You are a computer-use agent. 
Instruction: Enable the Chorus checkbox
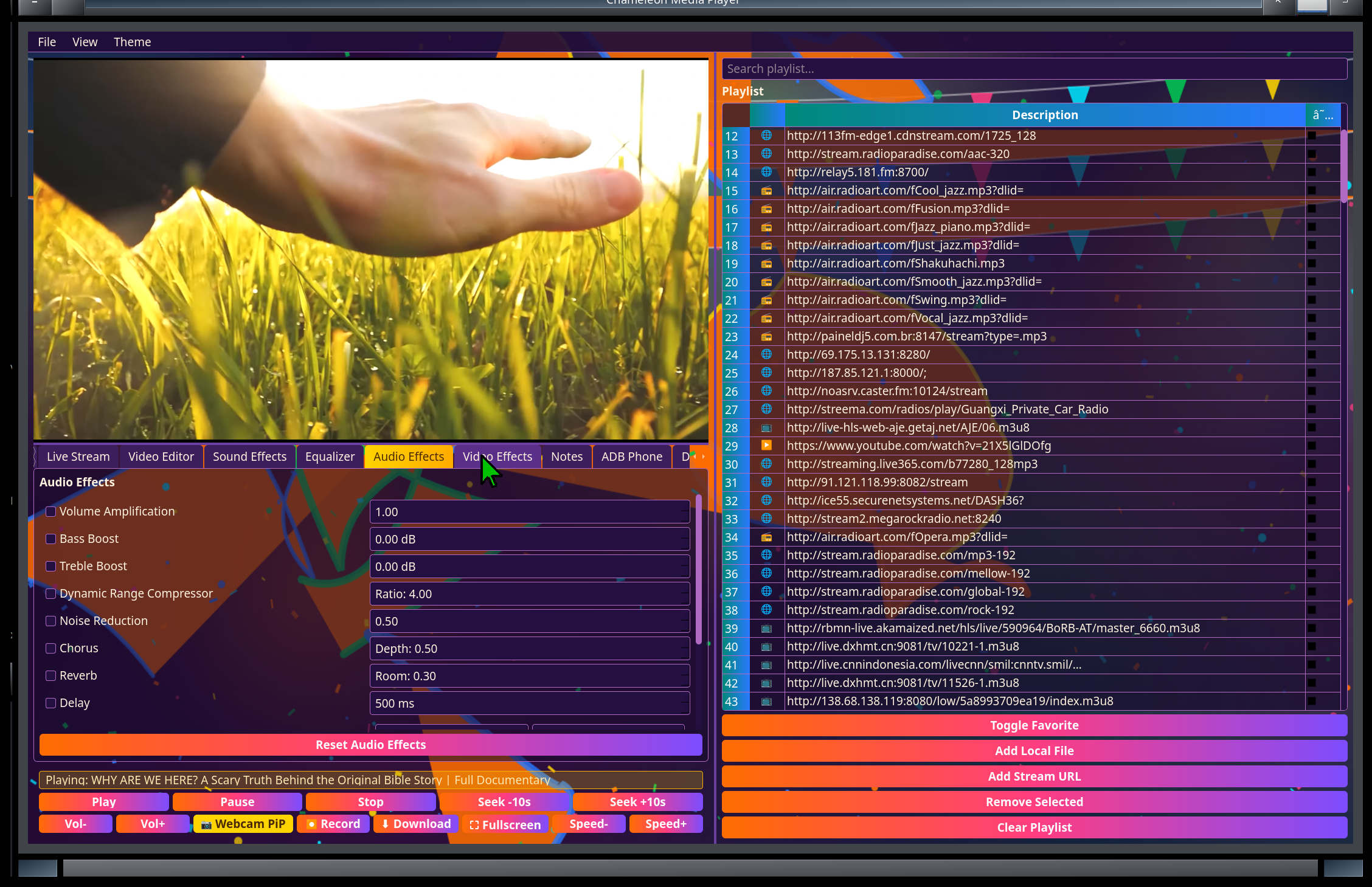tap(51, 648)
